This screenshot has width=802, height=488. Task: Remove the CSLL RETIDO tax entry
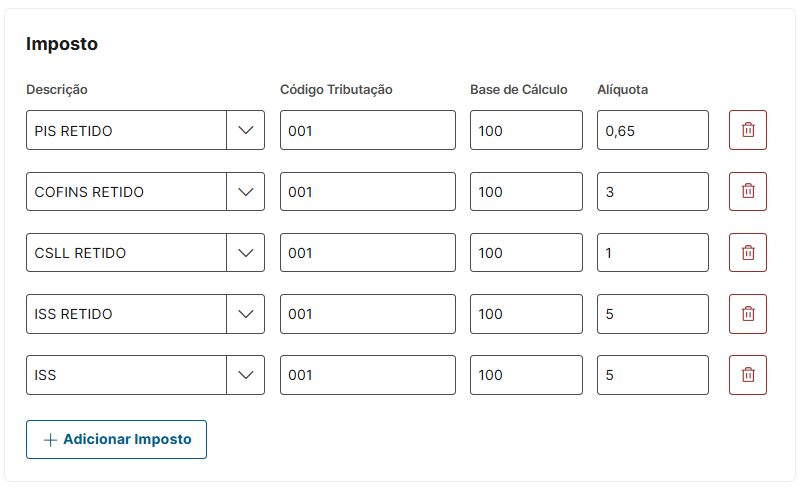(x=748, y=253)
